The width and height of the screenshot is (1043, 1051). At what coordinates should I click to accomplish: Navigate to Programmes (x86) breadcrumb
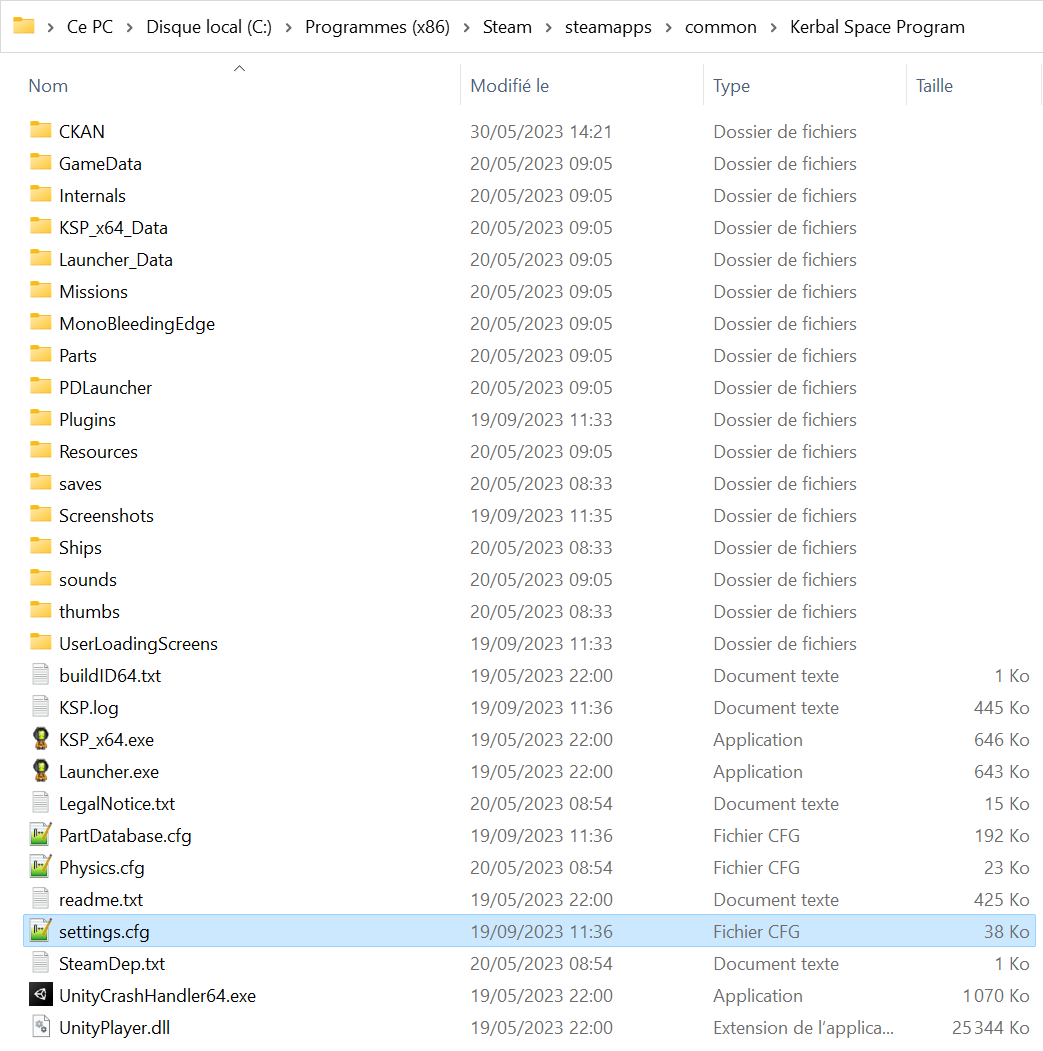377,27
